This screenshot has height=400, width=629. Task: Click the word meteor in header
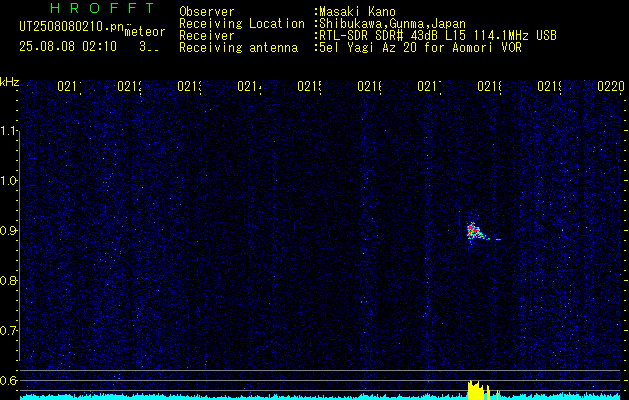[145, 32]
